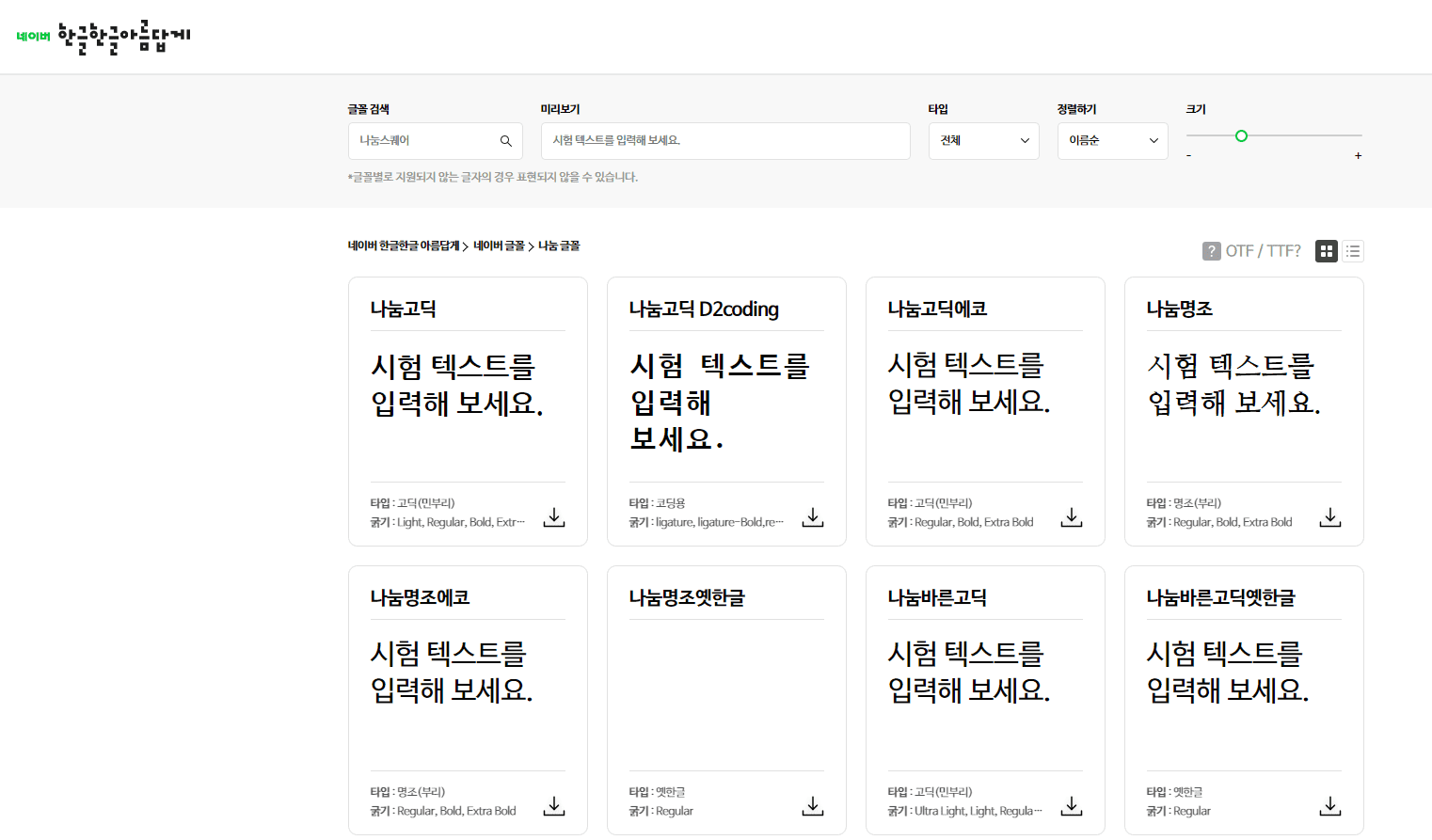Click the 미리보기 preview text field

pyautogui.click(x=725, y=141)
